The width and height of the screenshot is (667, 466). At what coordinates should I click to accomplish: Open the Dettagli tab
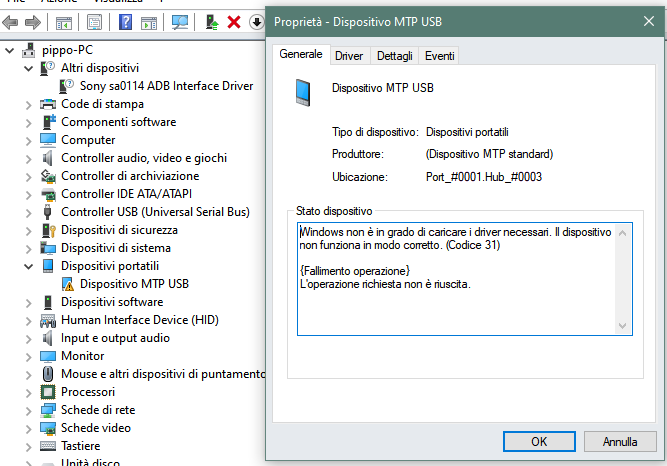click(395, 56)
